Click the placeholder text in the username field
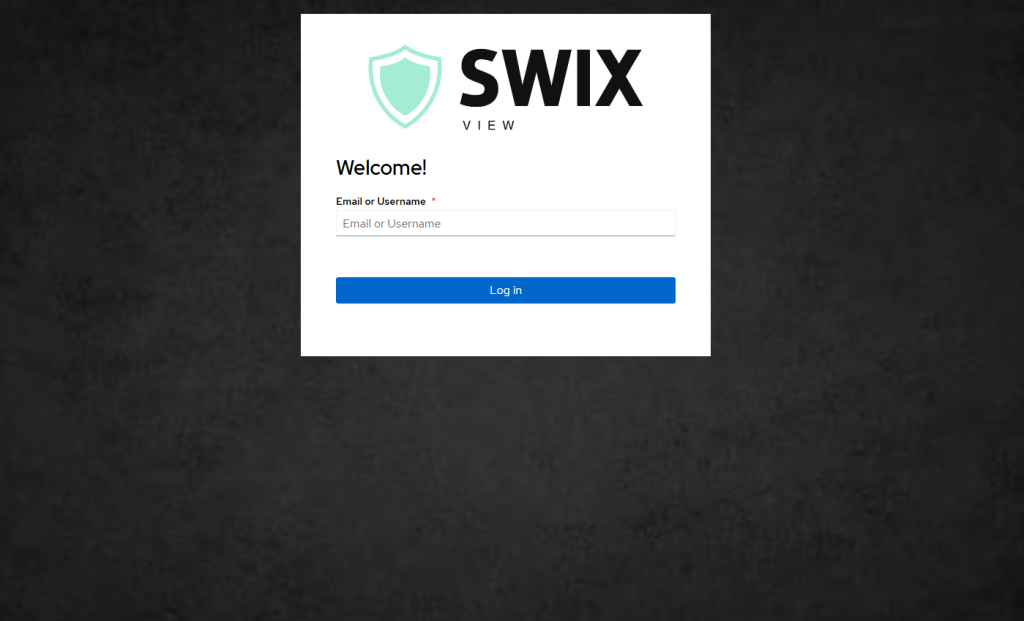Viewport: 1024px width, 621px height. click(x=392, y=223)
